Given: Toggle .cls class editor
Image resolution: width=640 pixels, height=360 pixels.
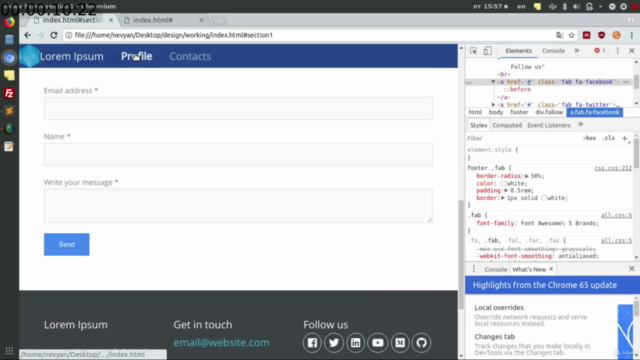Looking at the screenshot, I should pos(608,138).
